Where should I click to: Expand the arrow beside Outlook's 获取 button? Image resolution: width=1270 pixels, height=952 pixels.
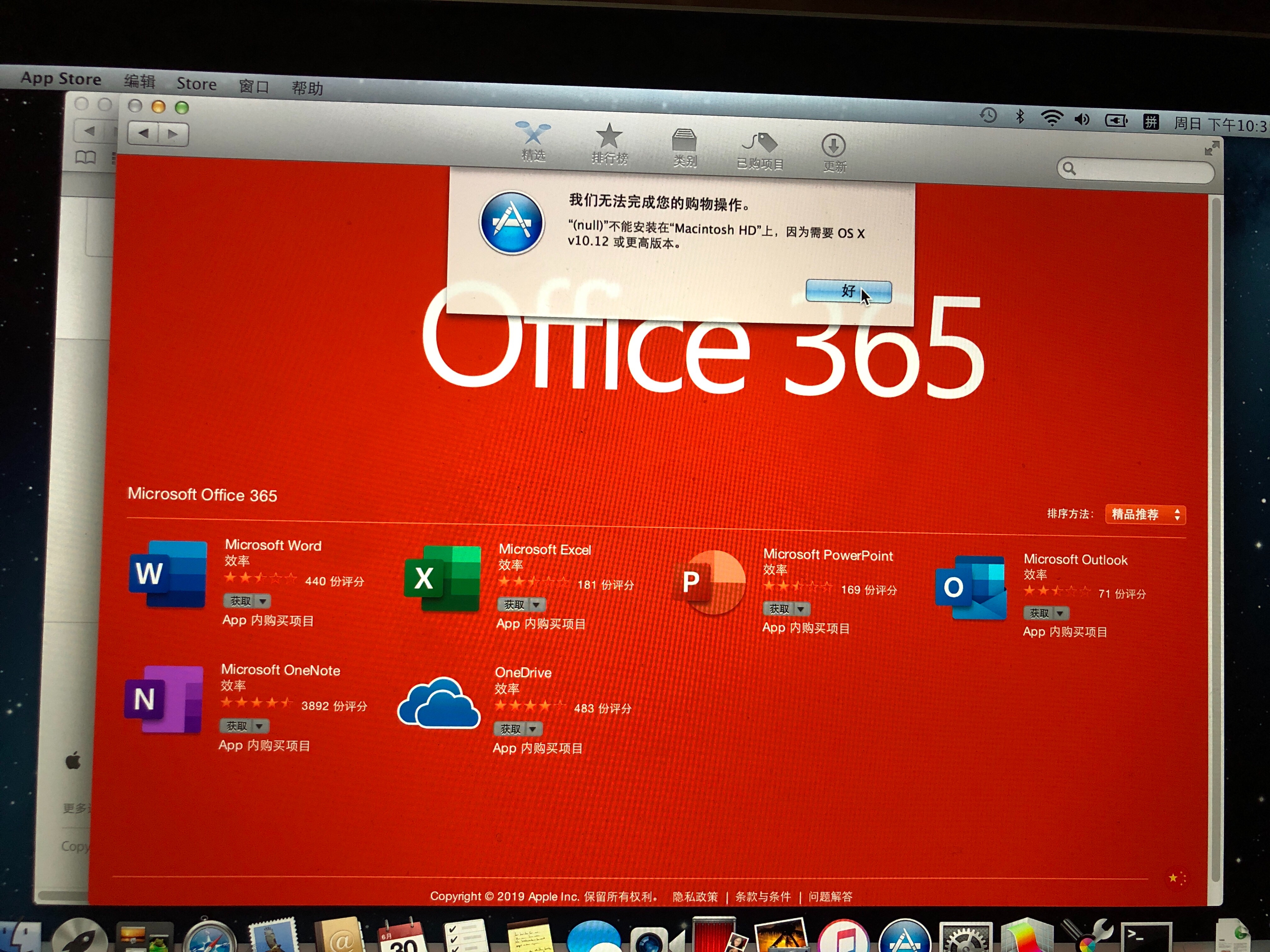point(1061,614)
